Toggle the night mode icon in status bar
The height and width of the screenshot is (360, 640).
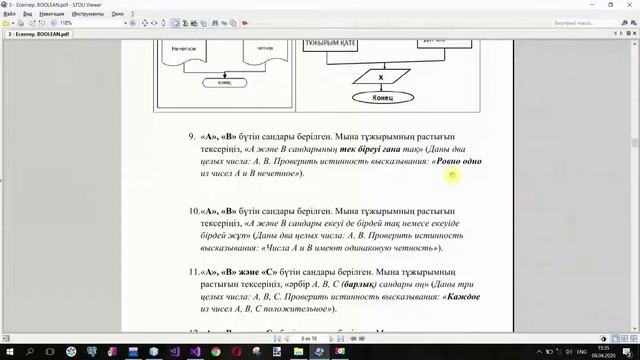pos(604,339)
